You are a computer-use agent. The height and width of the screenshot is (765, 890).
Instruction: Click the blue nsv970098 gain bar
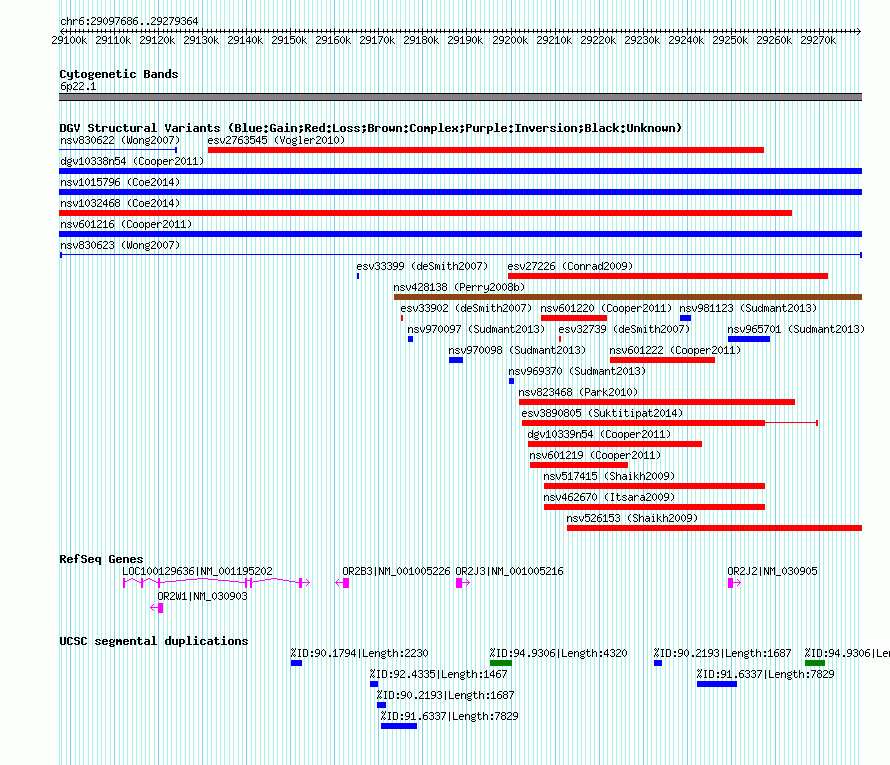point(456,360)
